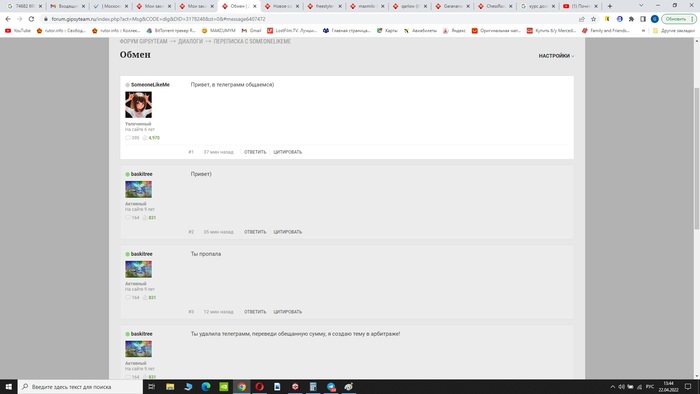This screenshot has width=700, height=394.
Task: Open the Windows Start menu
Action: (8, 386)
